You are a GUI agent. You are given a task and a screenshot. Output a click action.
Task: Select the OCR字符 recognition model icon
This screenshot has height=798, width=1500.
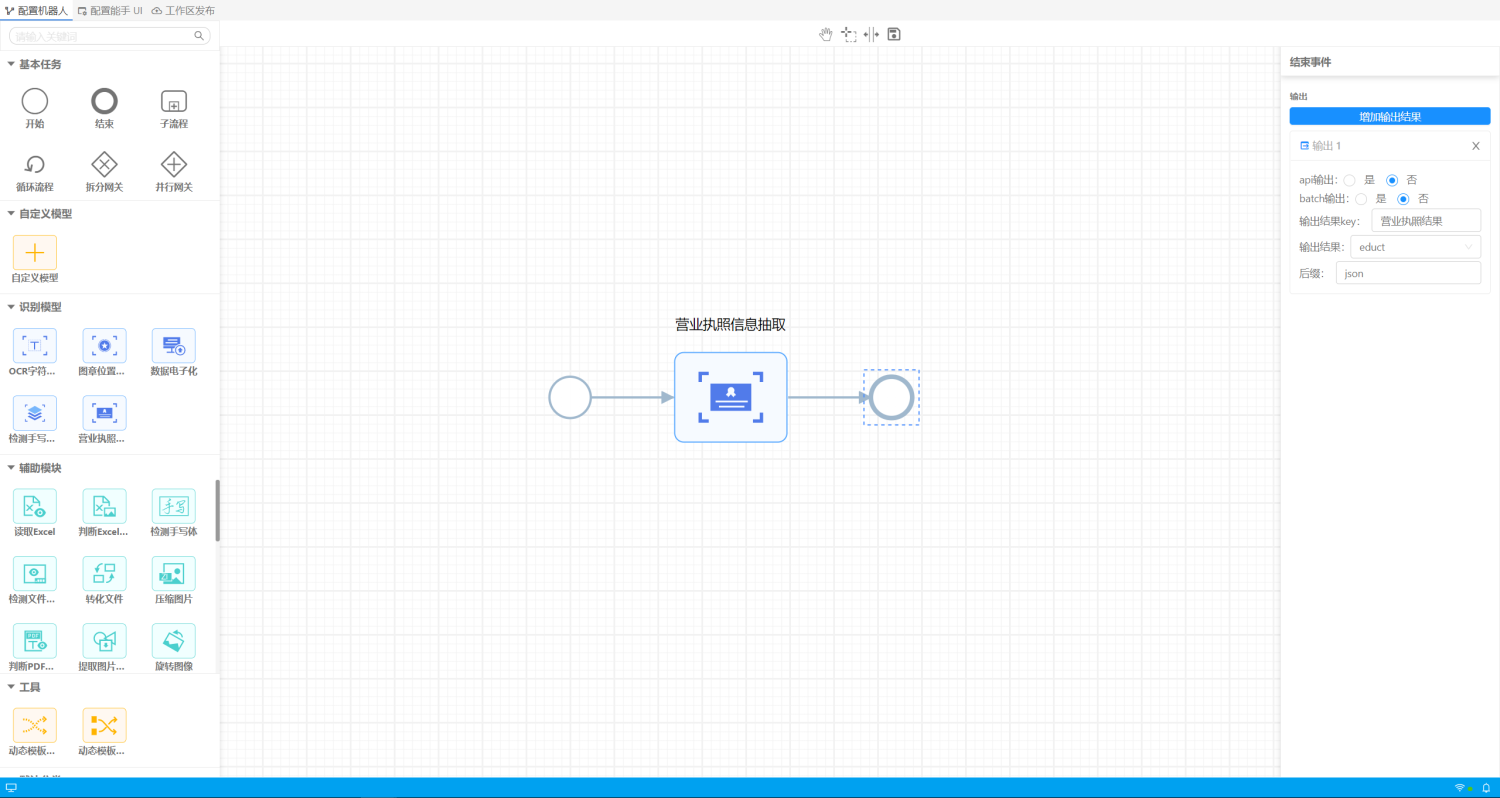[35, 345]
